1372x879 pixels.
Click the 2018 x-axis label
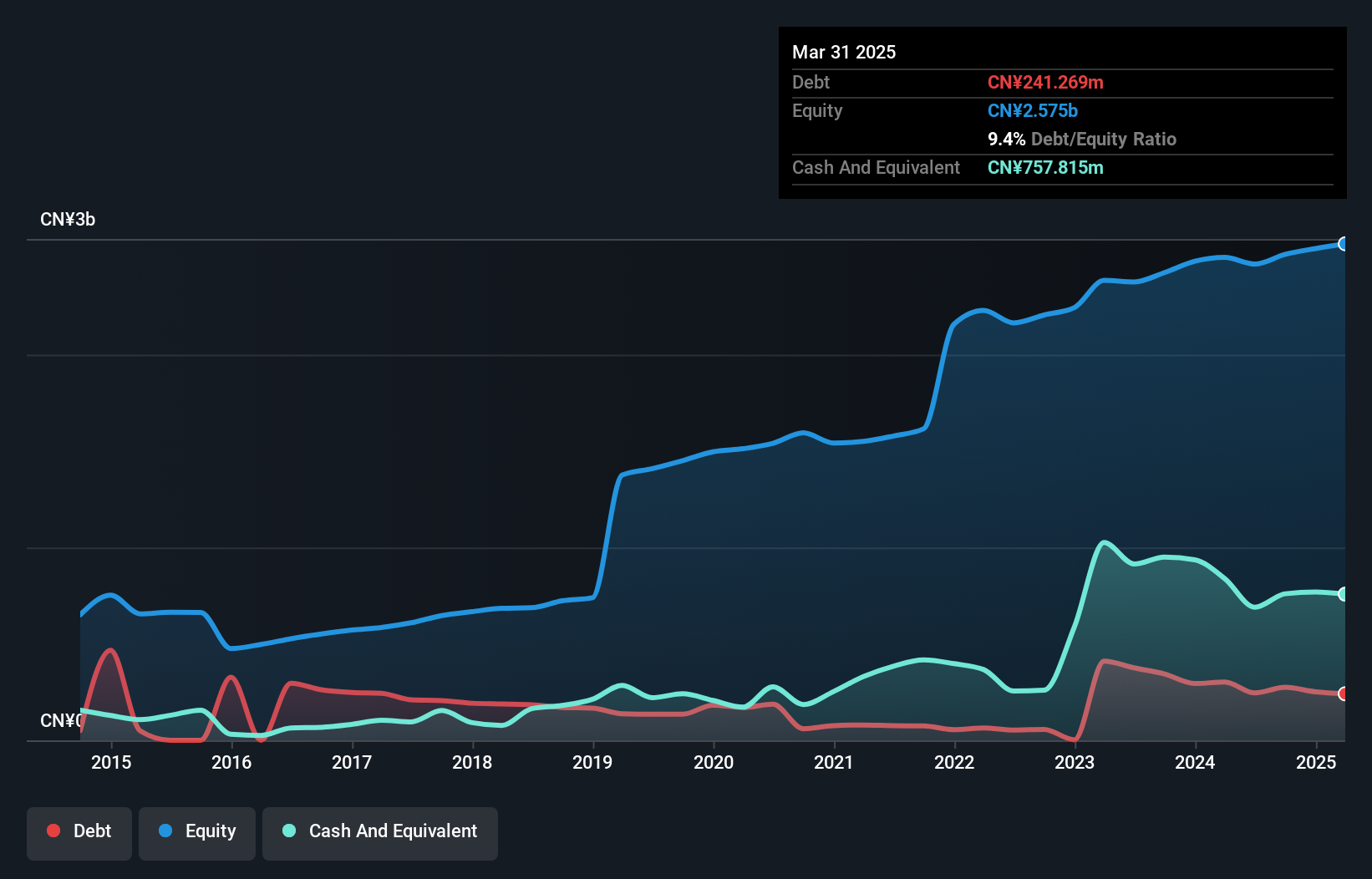tap(472, 762)
